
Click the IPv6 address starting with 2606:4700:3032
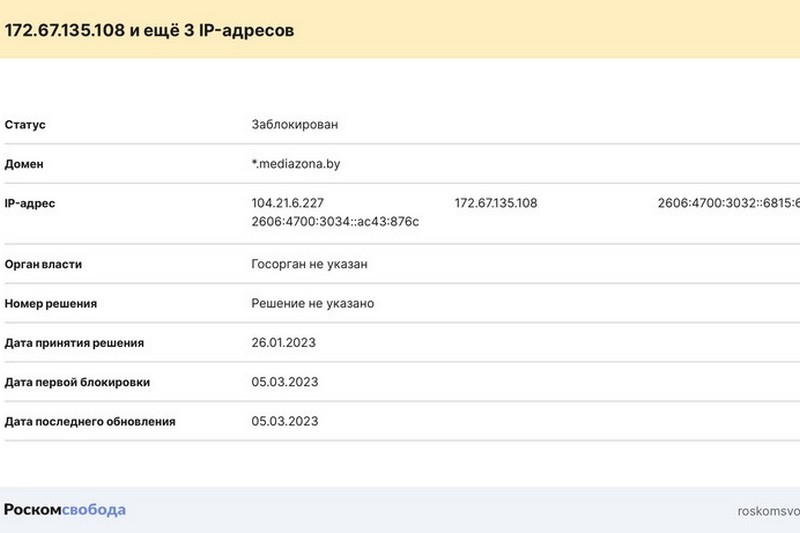728,203
